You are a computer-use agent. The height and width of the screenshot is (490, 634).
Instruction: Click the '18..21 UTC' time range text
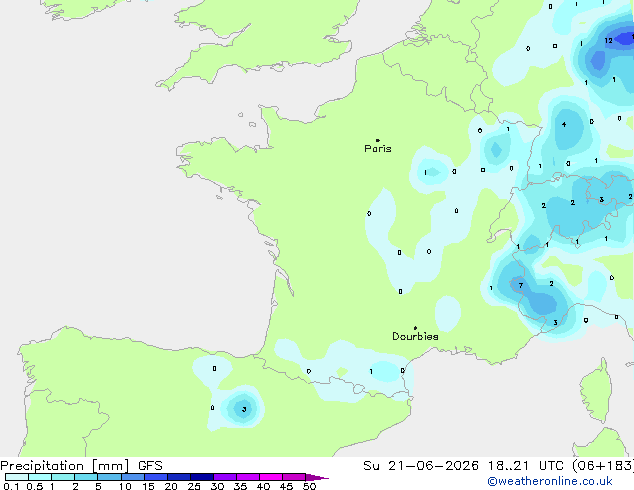[525, 466]
